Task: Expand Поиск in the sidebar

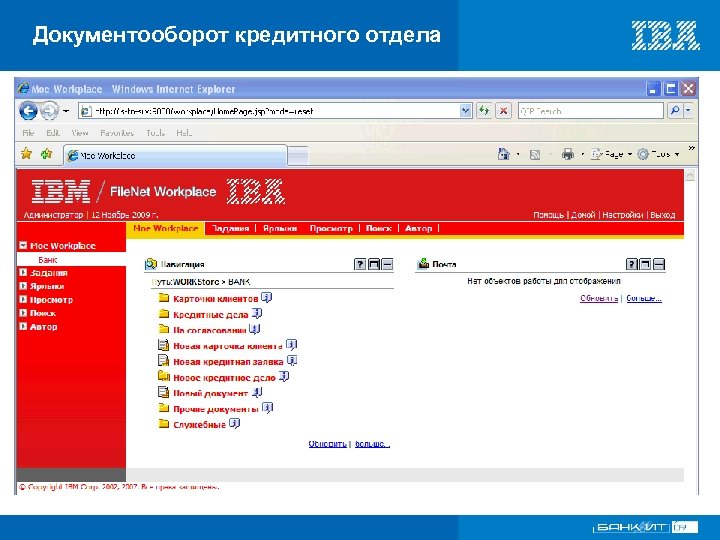Action: coord(23,313)
